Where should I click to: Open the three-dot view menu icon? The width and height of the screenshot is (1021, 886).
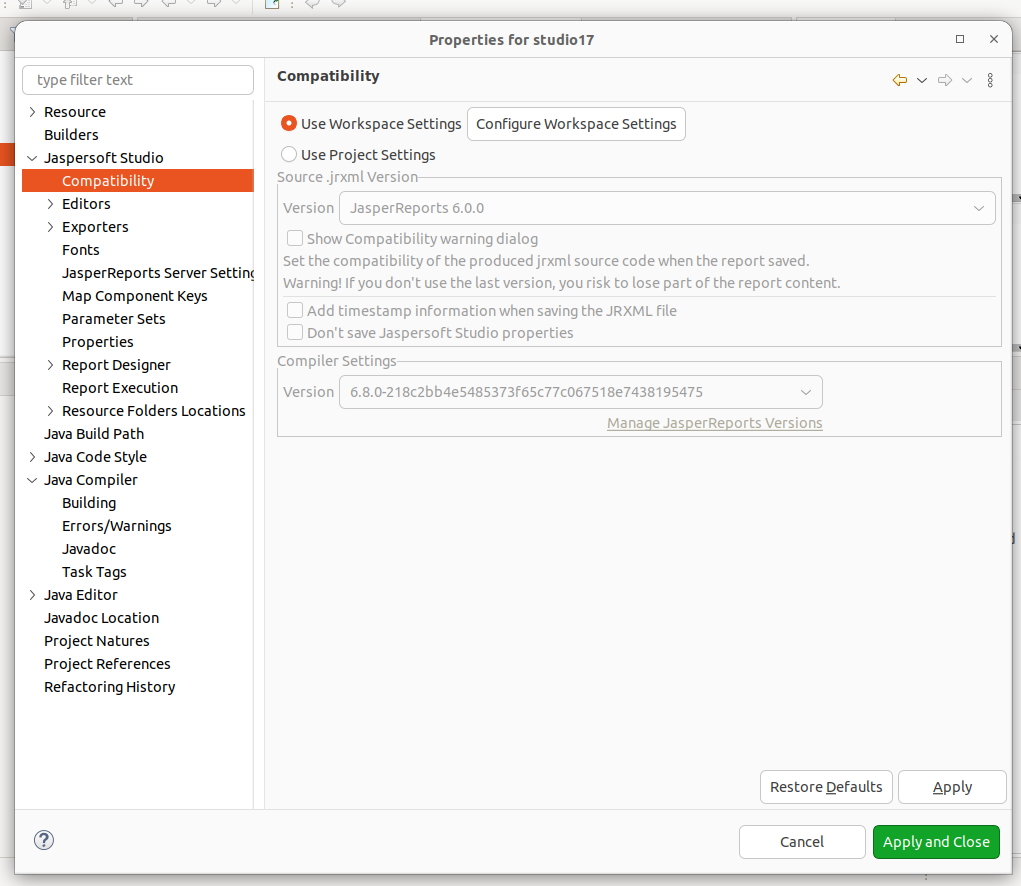[x=990, y=80]
